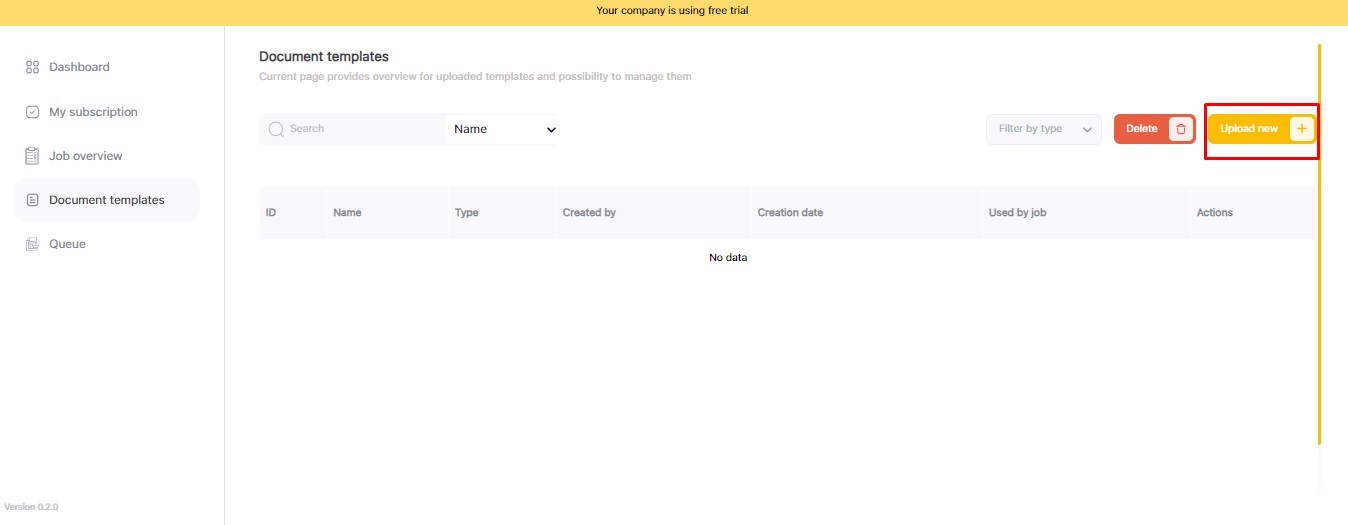Click the ID column header
This screenshot has width=1348, height=525.
tap(271, 213)
